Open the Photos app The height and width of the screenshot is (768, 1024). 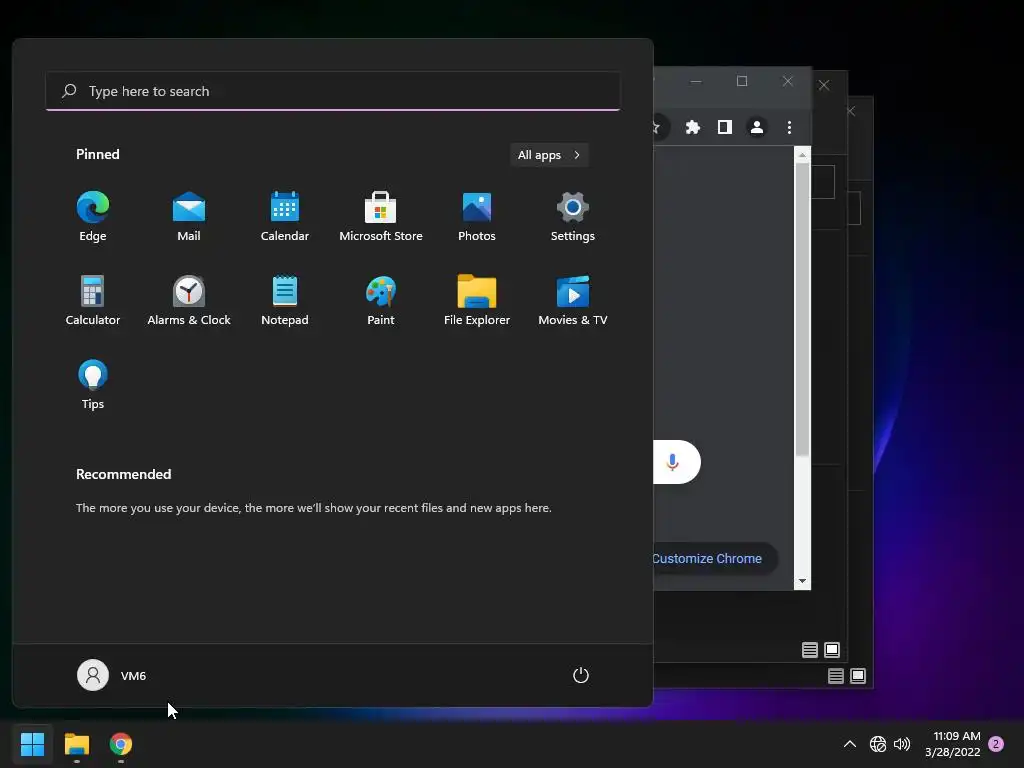(477, 217)
